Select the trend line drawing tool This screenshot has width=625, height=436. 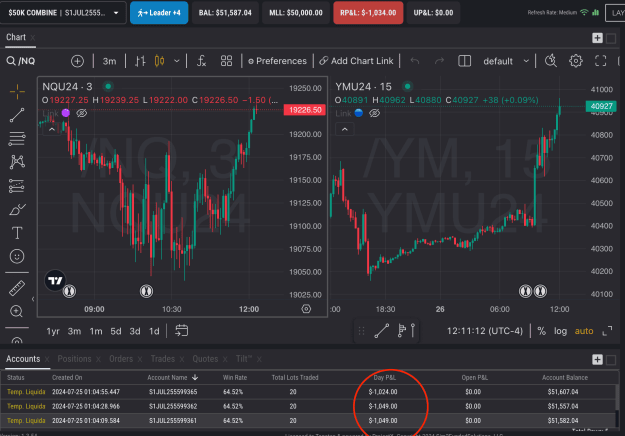pyautogui.click(x=17, y=115)
